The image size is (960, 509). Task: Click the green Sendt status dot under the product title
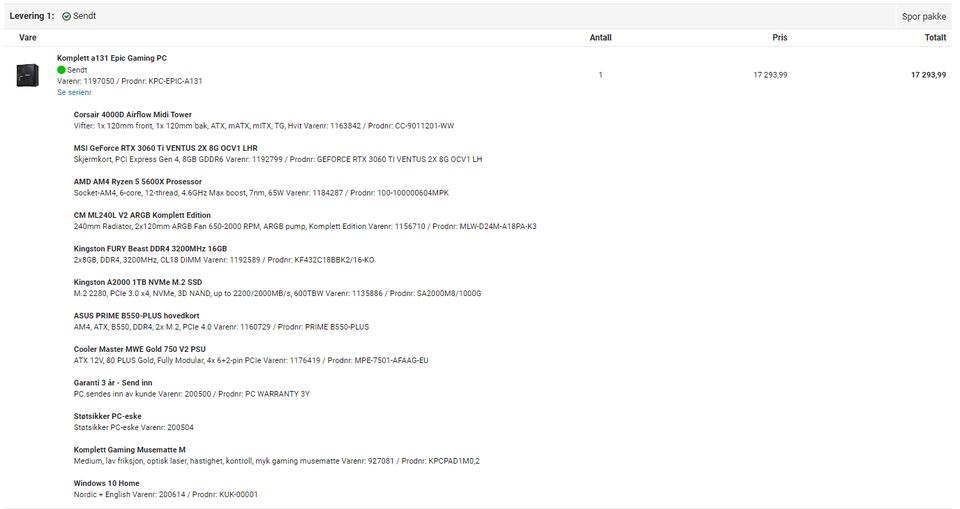tap(61, 70)
